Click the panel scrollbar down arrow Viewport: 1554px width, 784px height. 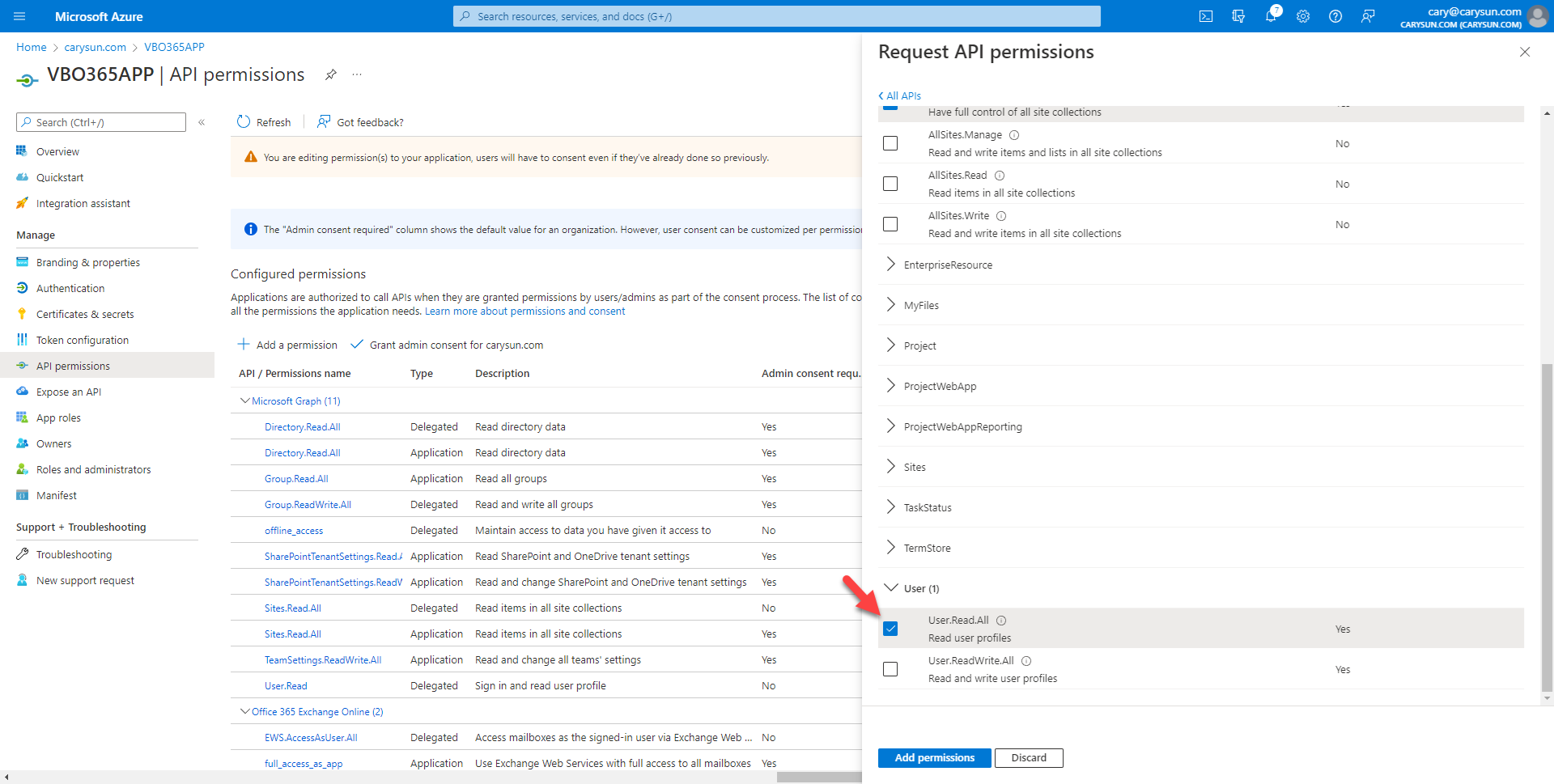pos(1547,698)
